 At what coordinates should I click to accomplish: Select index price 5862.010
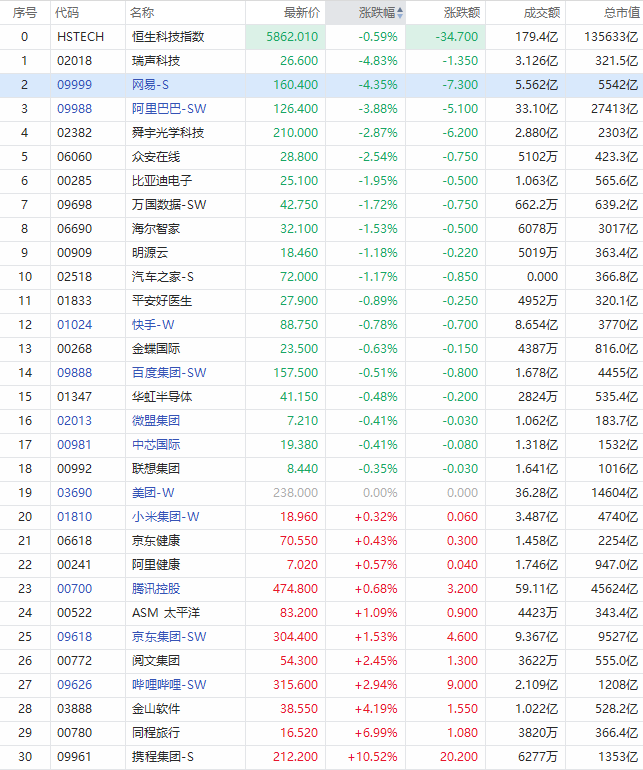[x=292, y=37]
